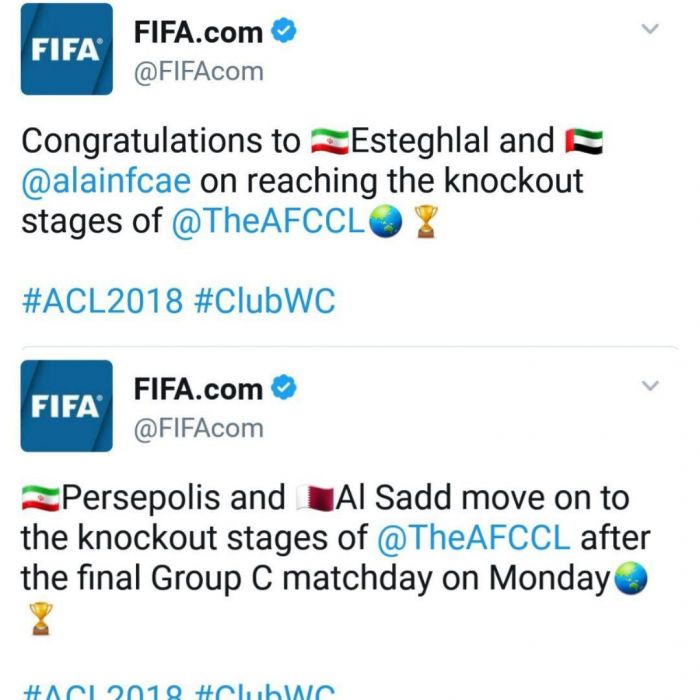Click @FIFAcom handle on the Persepolis tweet
Viewport: 700px width, 700px height.
point(199,428)
